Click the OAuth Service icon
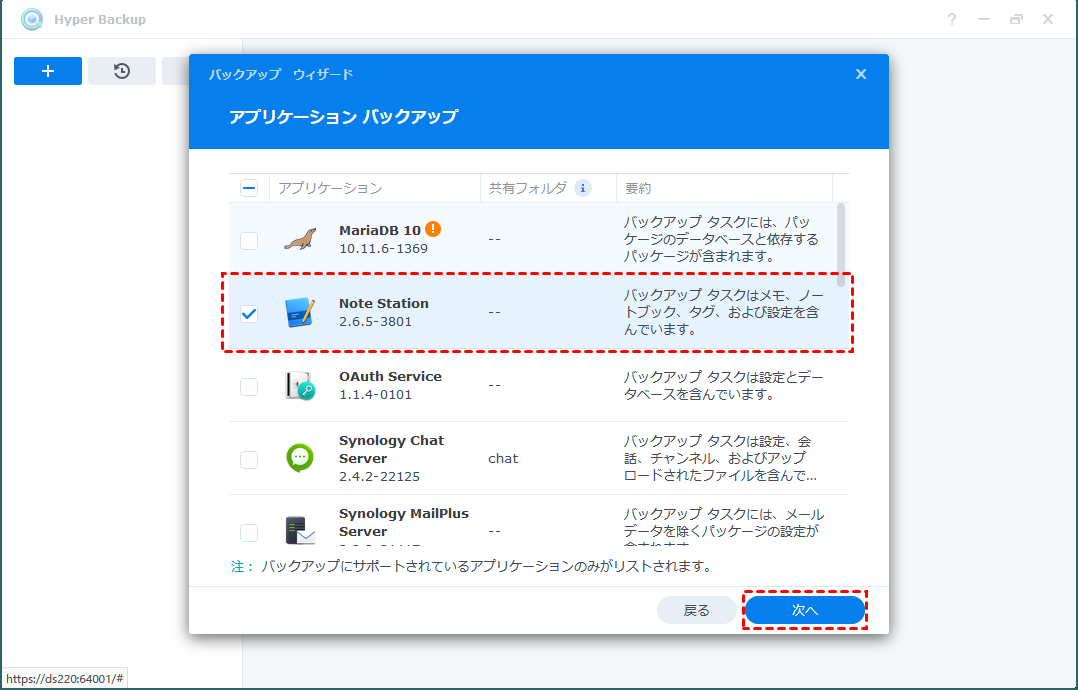1078x690 pixels. coord(300,386)
